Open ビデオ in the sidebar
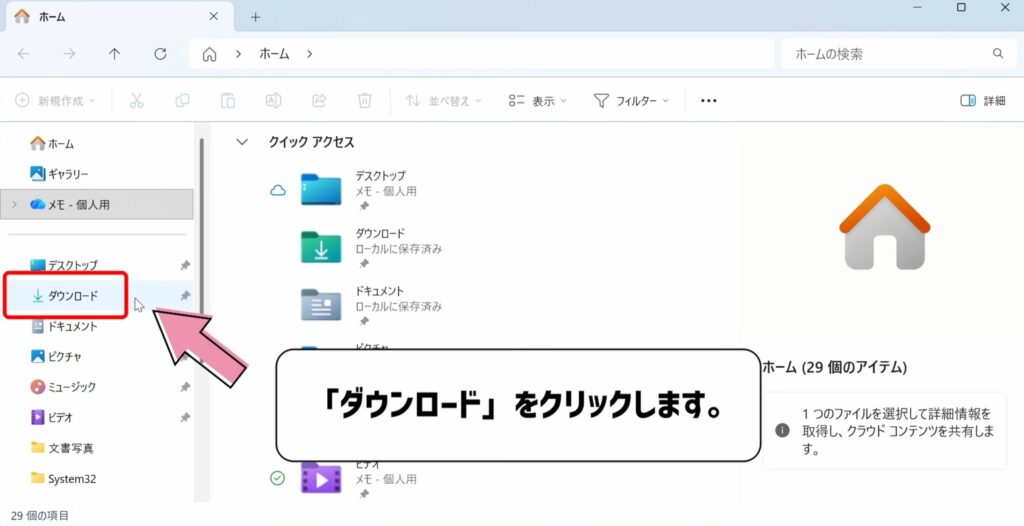This screenshot has width=1024, height=526. [x=52, y=418]
